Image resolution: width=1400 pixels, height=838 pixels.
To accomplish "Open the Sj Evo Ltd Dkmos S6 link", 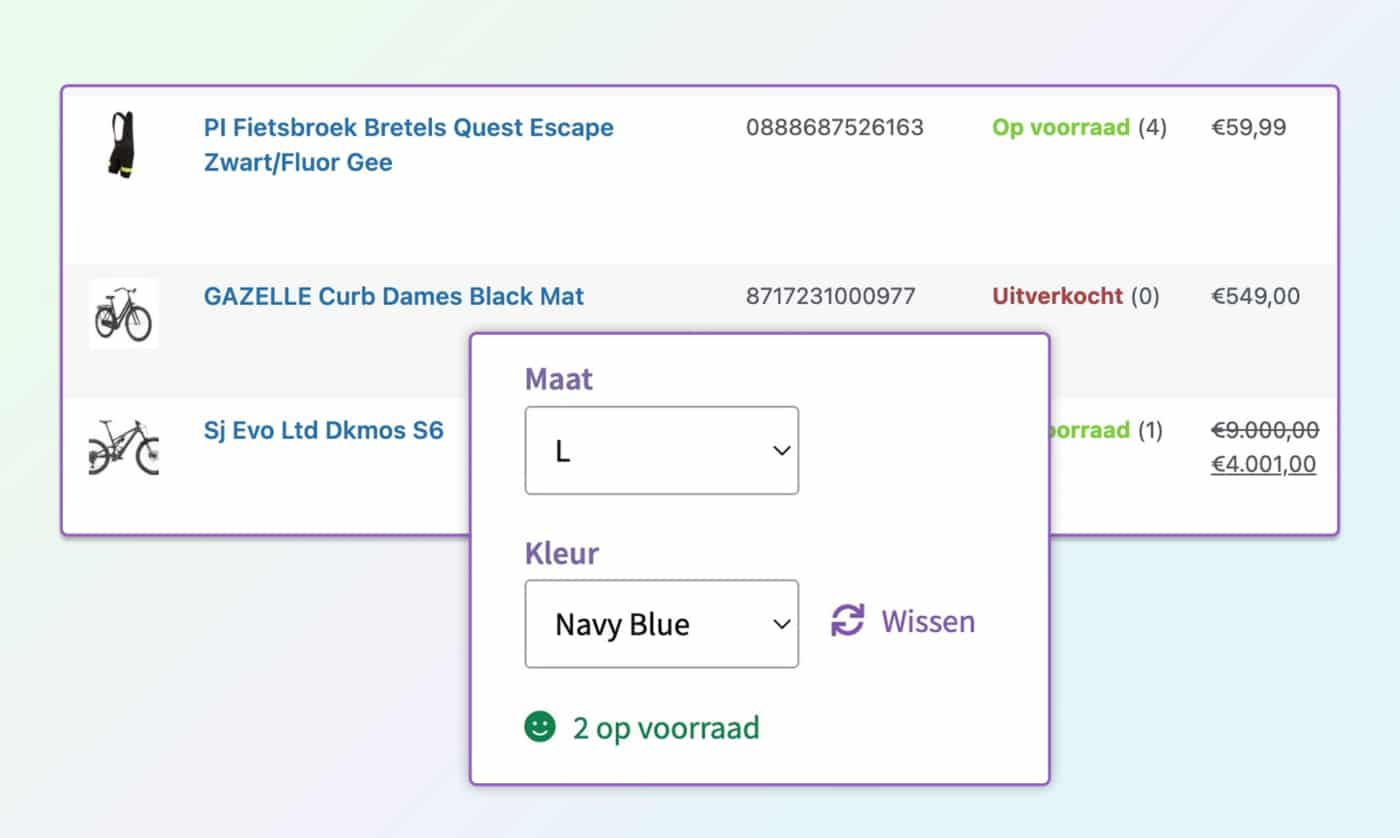I will pos(324,430).
